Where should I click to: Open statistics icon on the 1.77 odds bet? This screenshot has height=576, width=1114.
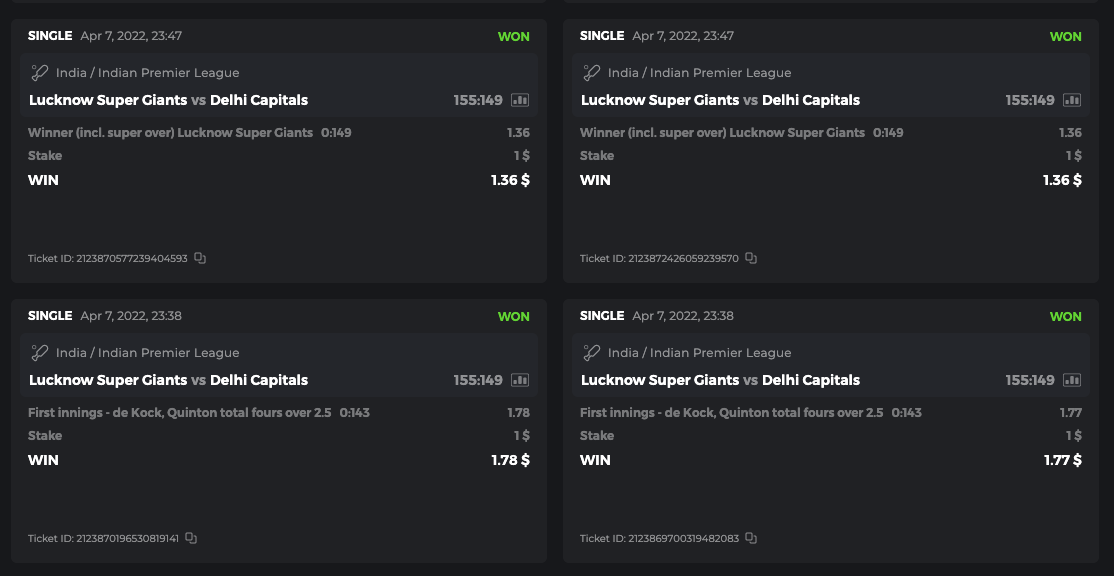click(x=1072, y=380)
